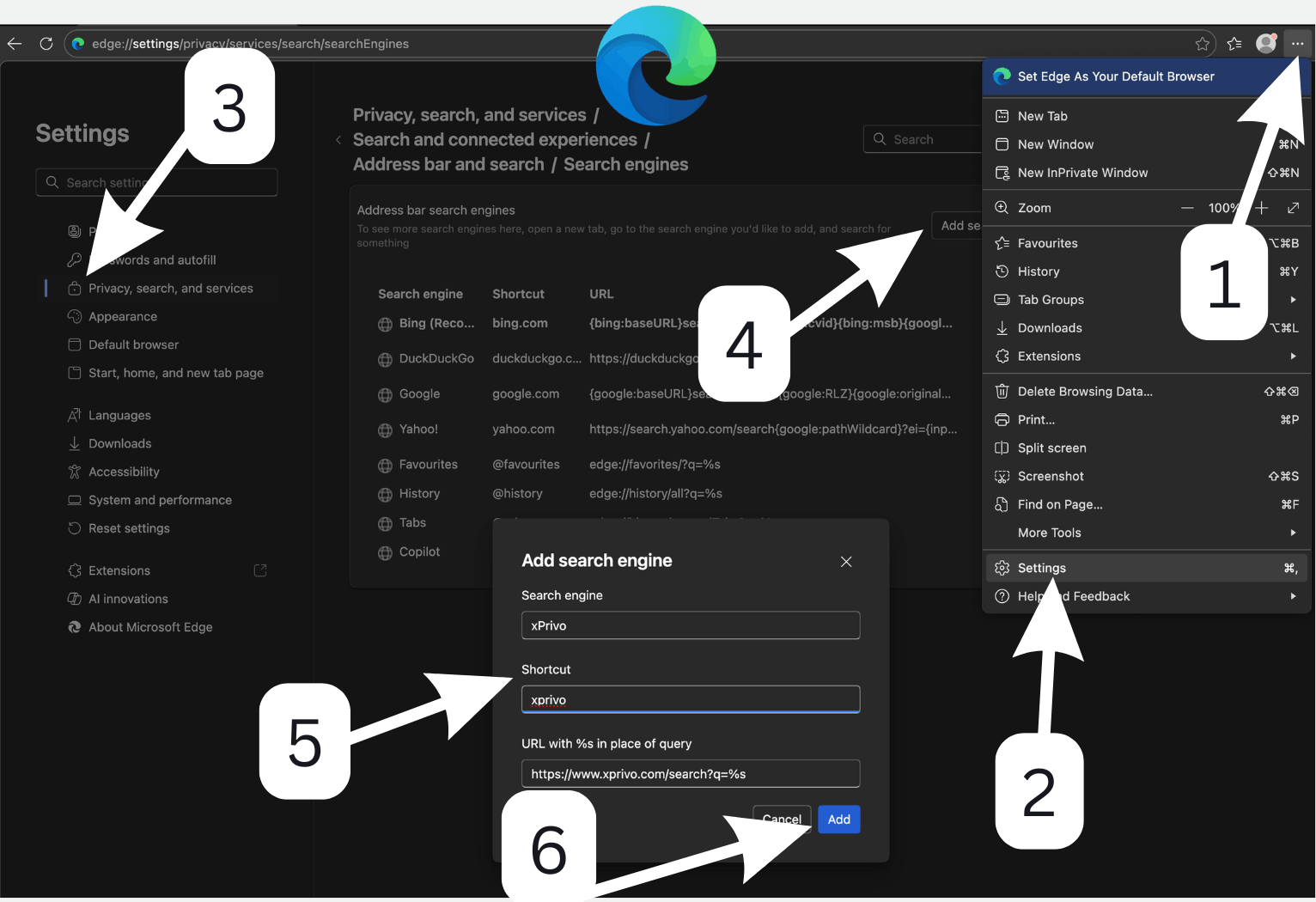Image resolution: width=1316 pixels, height=902 pixels.
Task: Click the Search settings field in sidebar
Action: tap(156, 182)
